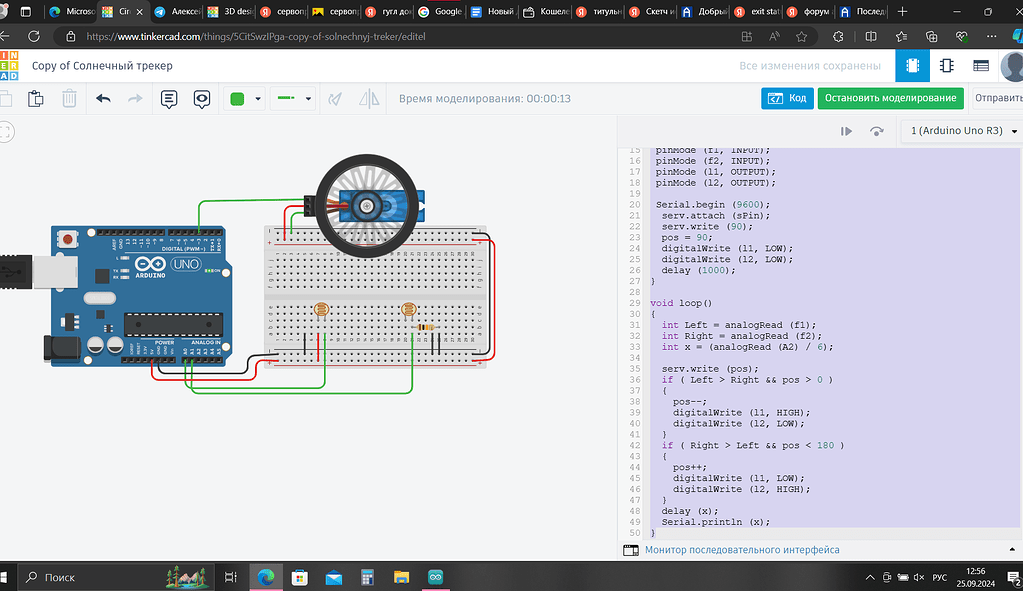Image resolution: width=1023 pixels, height=591 pixels.
Task: Switch to the Google tab
Action: (440, 12)
